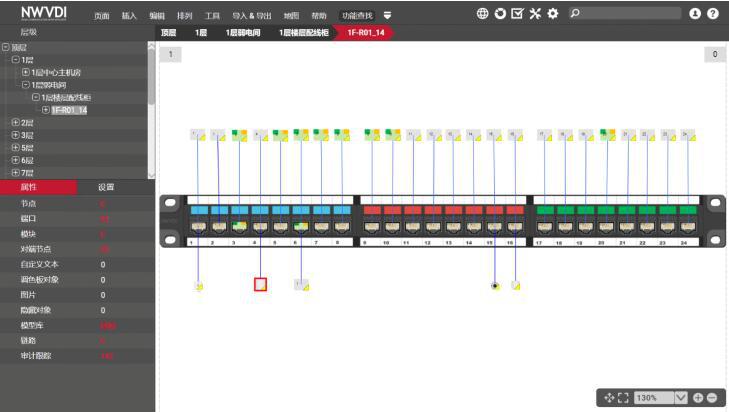729x412 pixels.
Task: Click the zoom in plus button
Action: tap(698, 397)
